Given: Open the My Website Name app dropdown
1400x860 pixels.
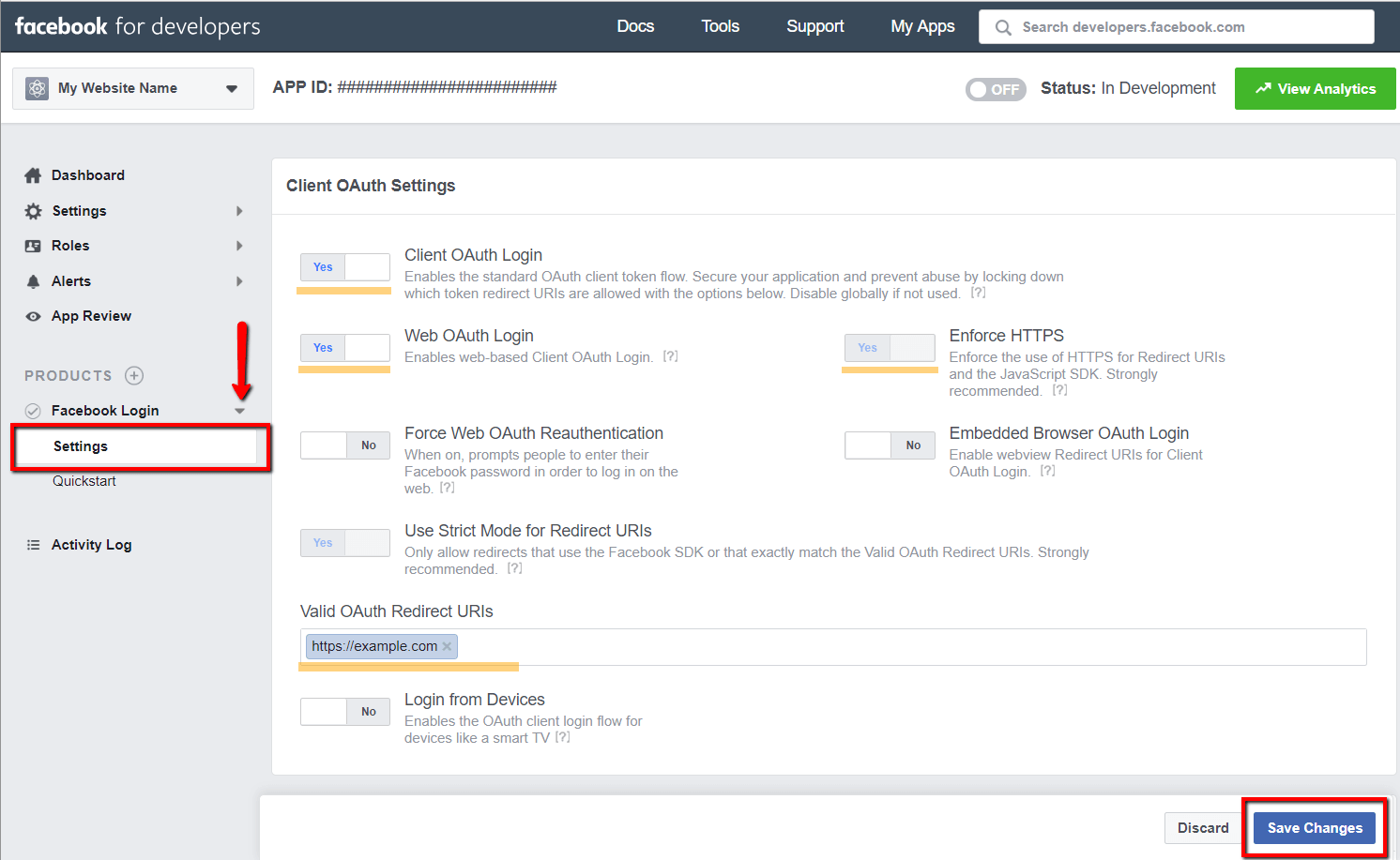Looking at the screenshot, I should coord(133,88).
